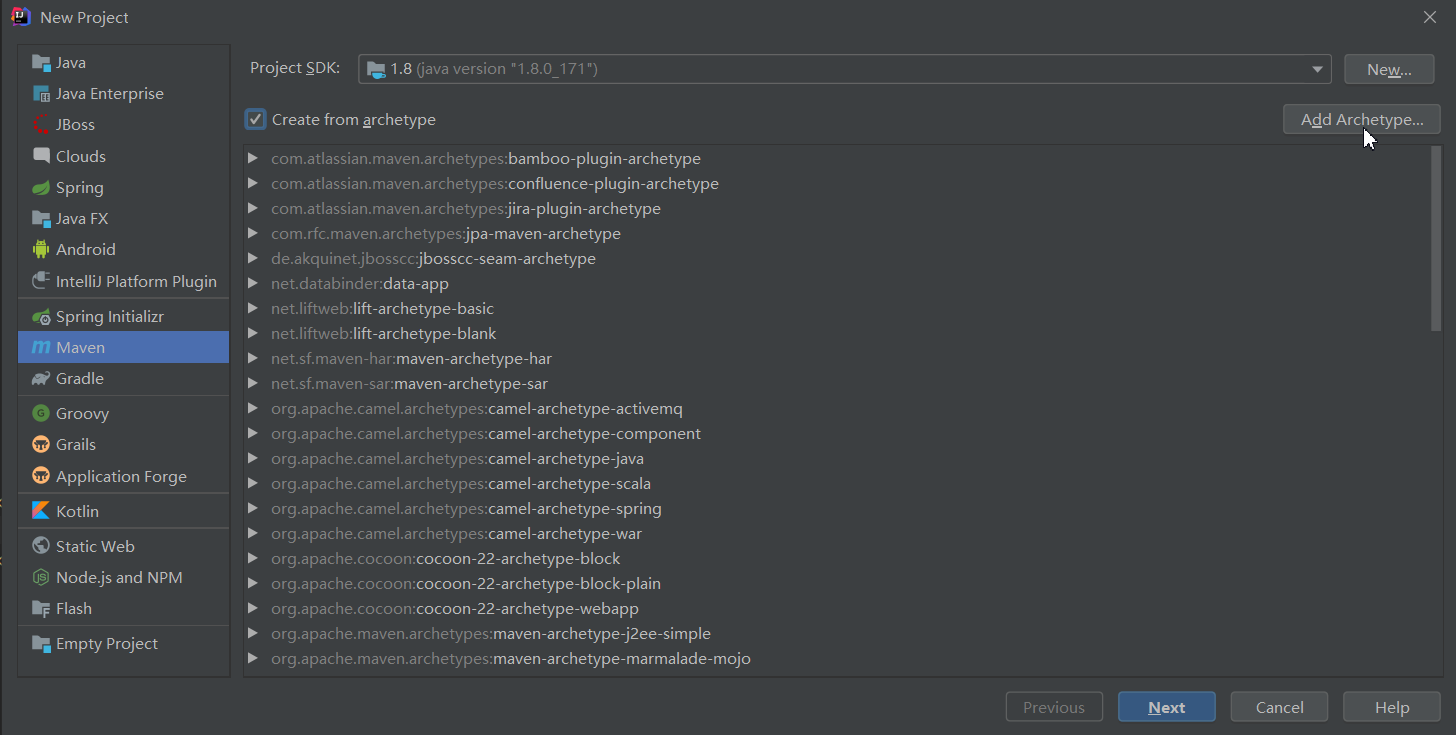Expand jira-plugin-archetype node
This screenshot has height=735, width=1456.
click(x=253, y=208)
